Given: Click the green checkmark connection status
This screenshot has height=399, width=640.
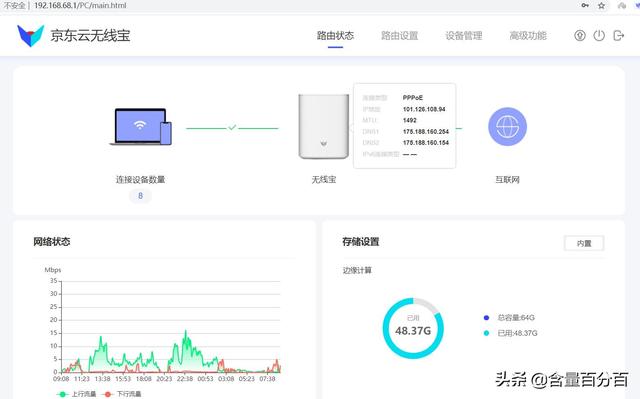Looking at the screenshot, I should click(232, 128).
